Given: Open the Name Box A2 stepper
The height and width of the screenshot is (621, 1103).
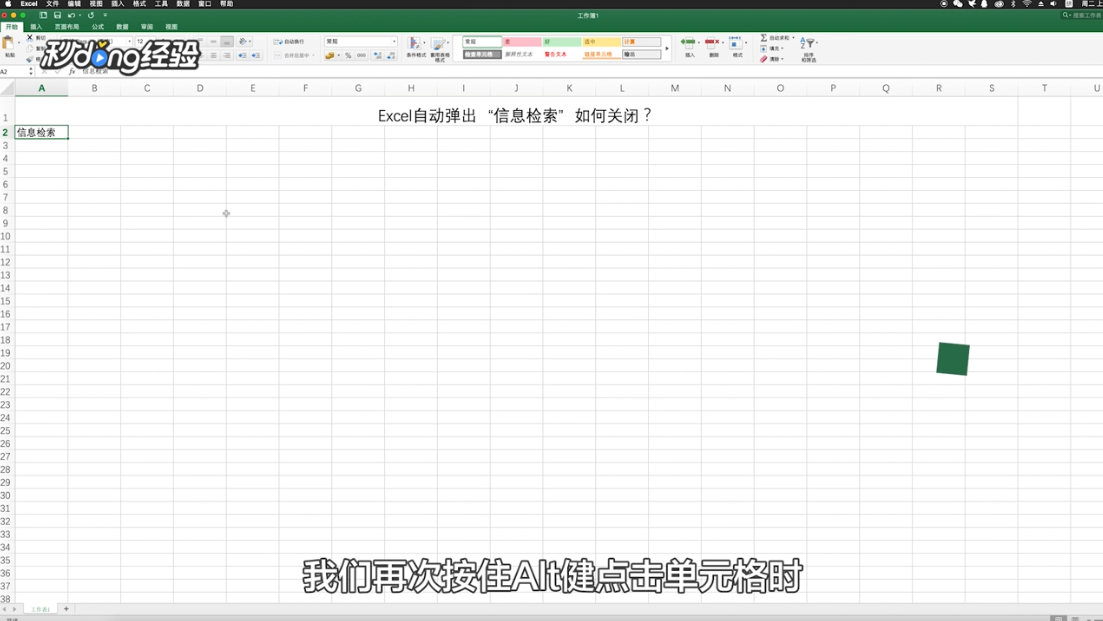Looking at the screenshot, I should click(x=30, y=71).
